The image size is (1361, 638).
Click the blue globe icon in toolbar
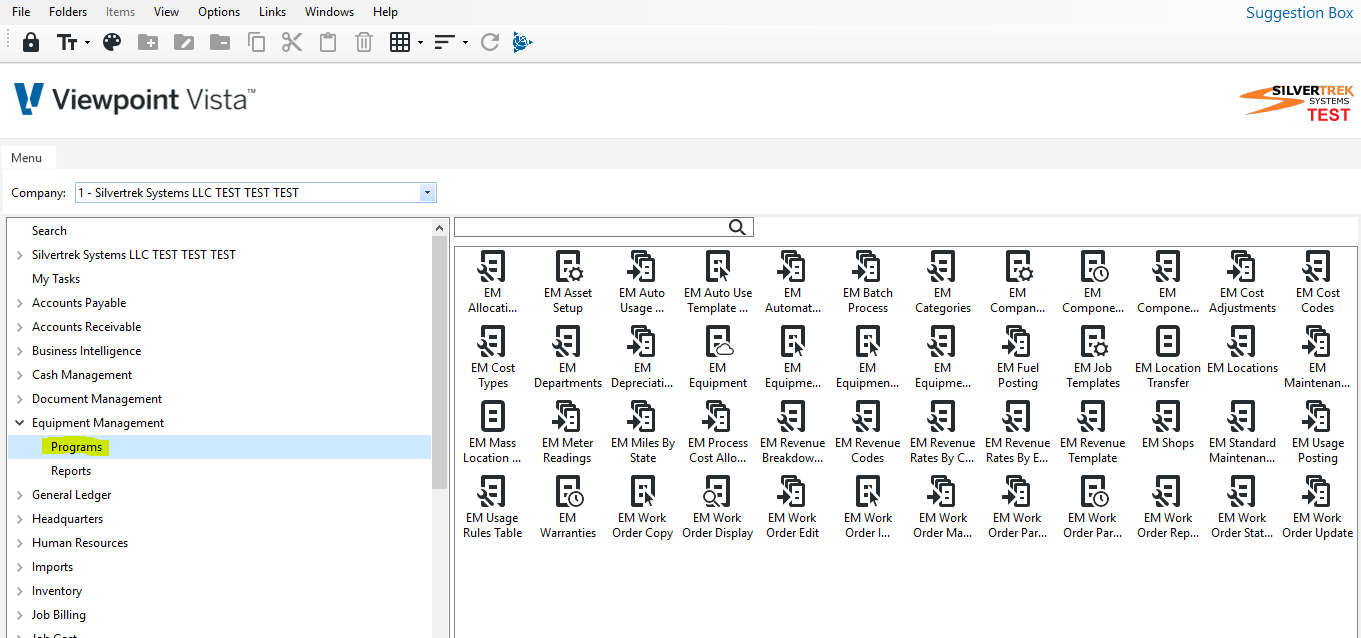click(x=522, y=42)
